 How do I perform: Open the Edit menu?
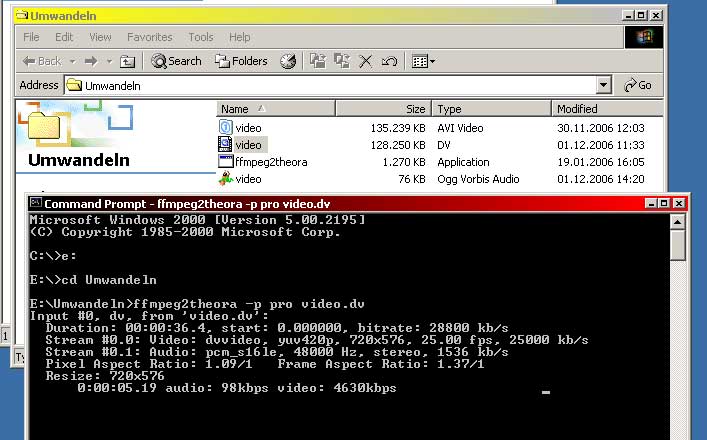[64, 37]
